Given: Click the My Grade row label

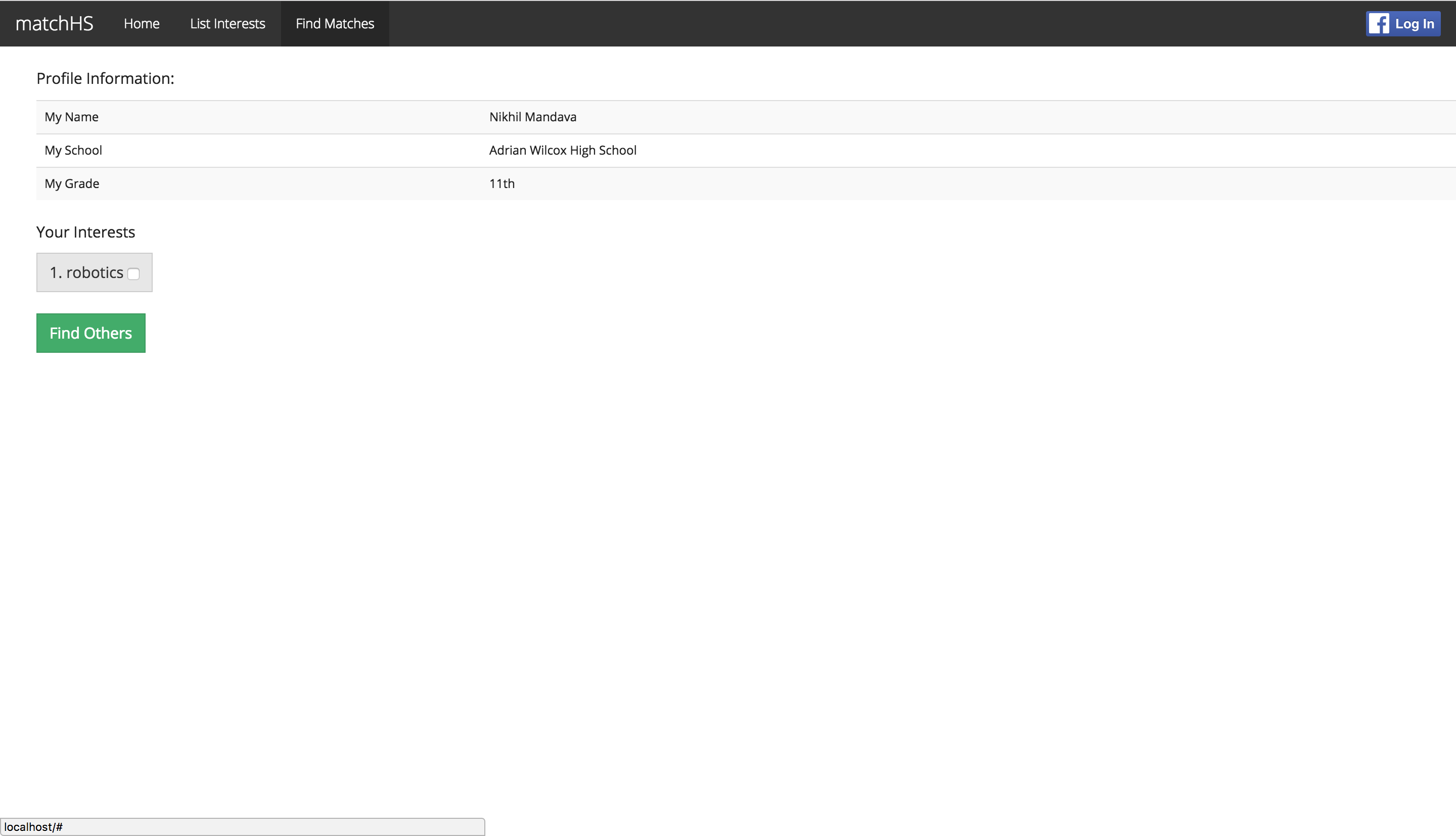Looking at the screenshot, I should tap(72, 184).
